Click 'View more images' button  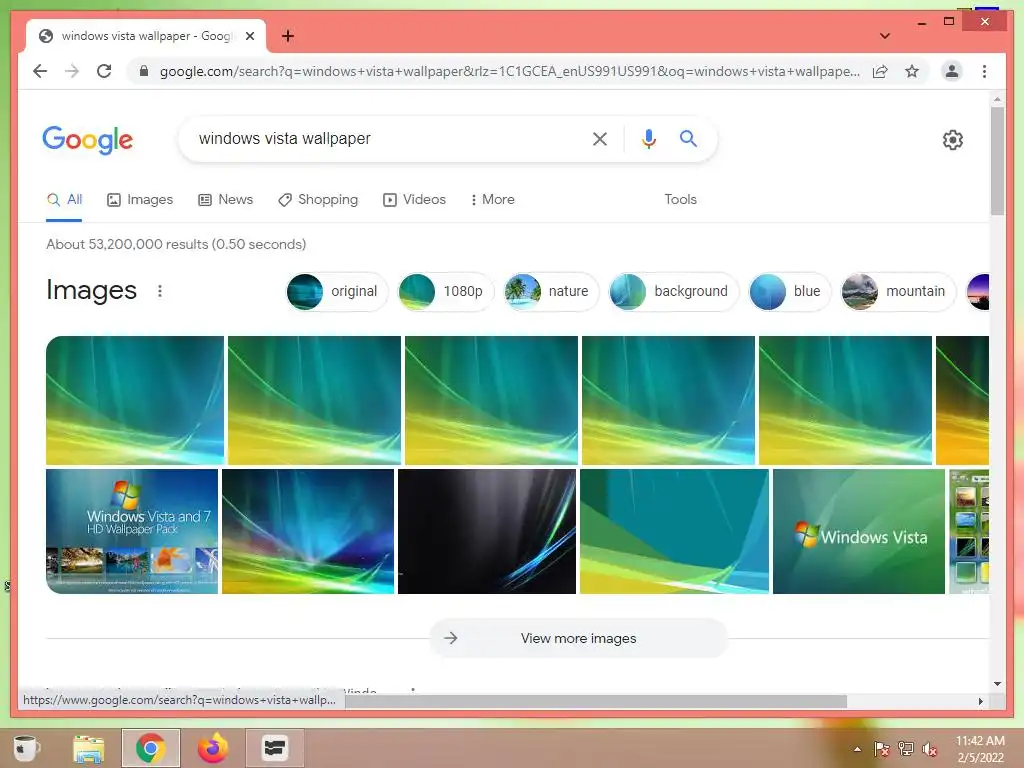(x=578, y=638)
